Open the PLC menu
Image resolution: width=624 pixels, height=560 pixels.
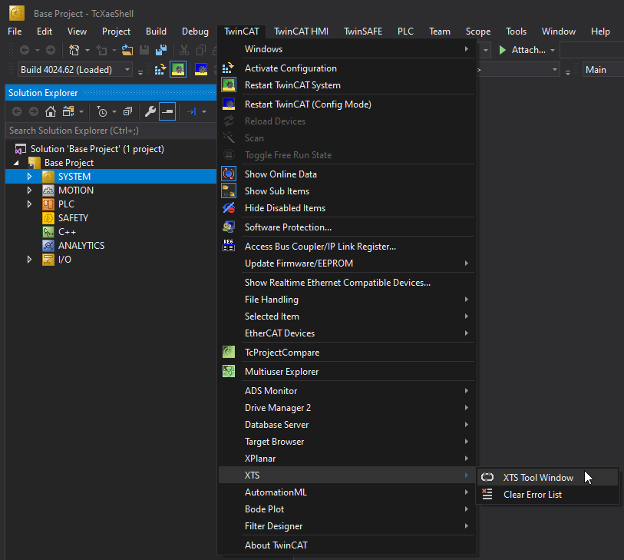pyautogui.click(x=406, y=31)
